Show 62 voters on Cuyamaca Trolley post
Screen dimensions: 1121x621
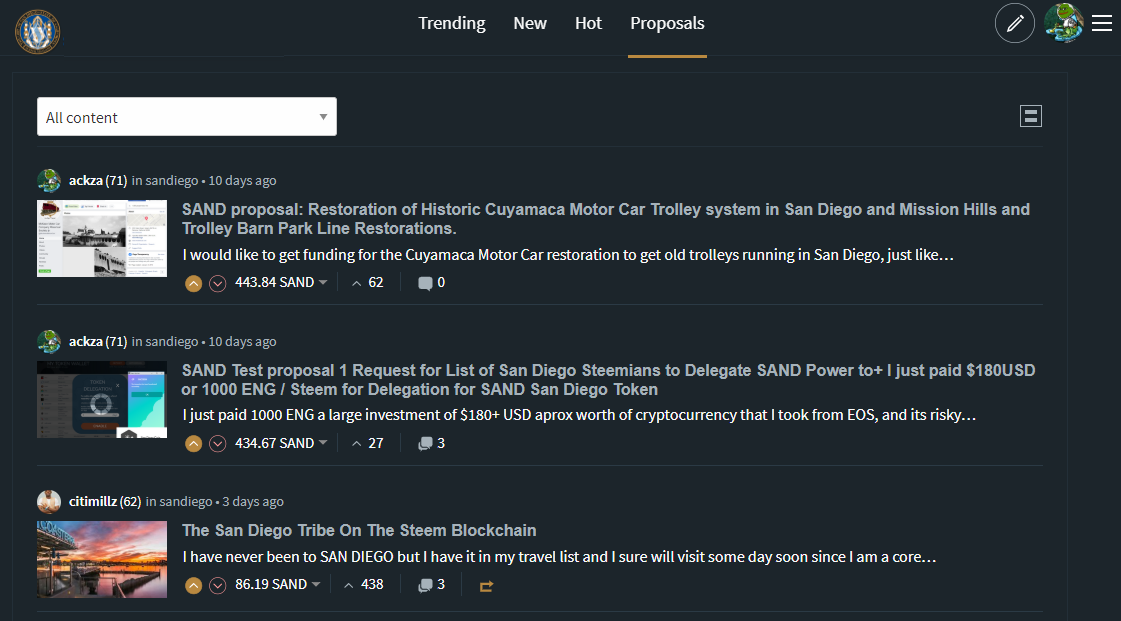coord(367,283)
